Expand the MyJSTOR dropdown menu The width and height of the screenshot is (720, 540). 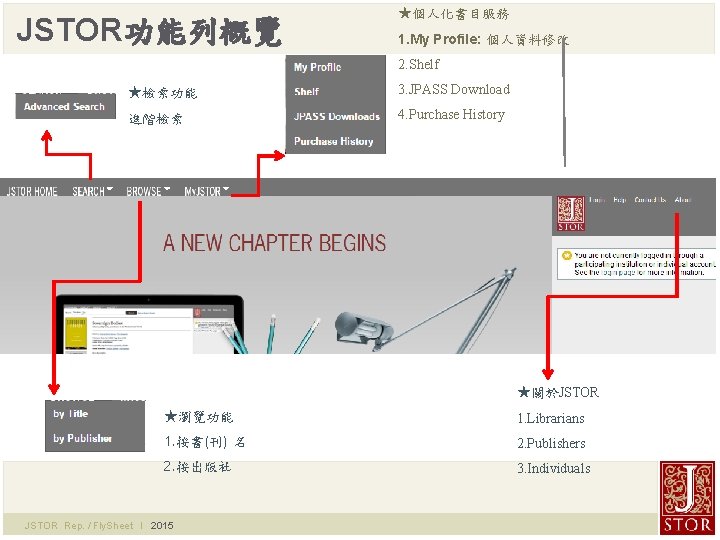point(207,191)
